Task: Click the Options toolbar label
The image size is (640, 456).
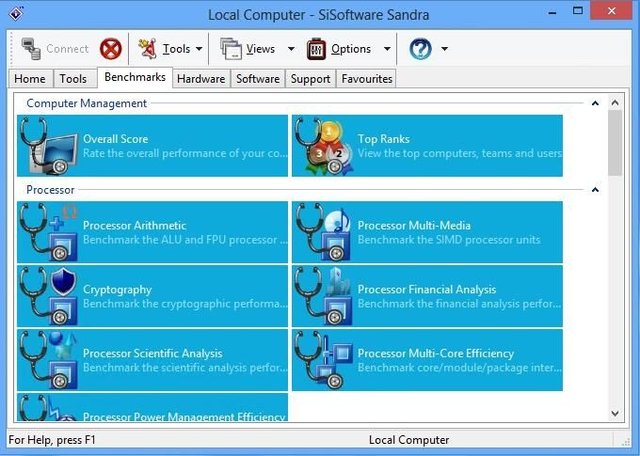Action: [x=351, y=49]
